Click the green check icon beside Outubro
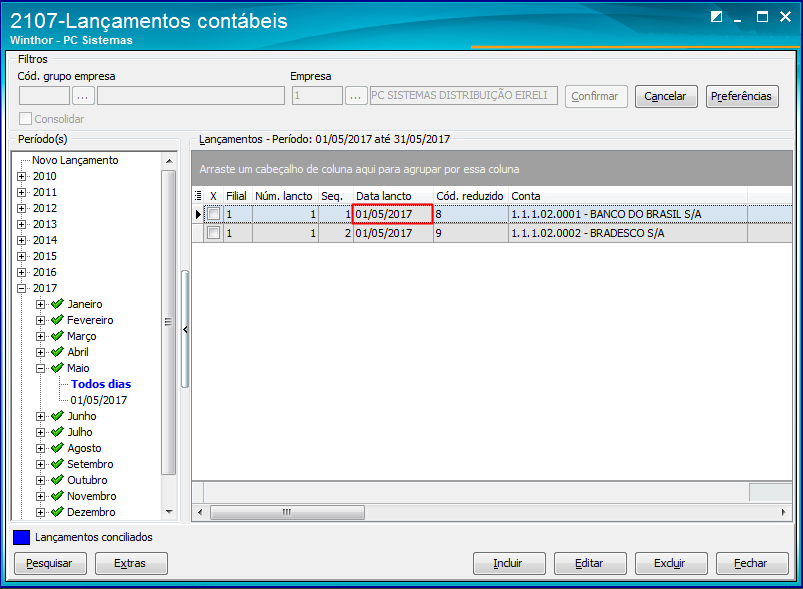The image size is (803, 589). tap(57, 480)
